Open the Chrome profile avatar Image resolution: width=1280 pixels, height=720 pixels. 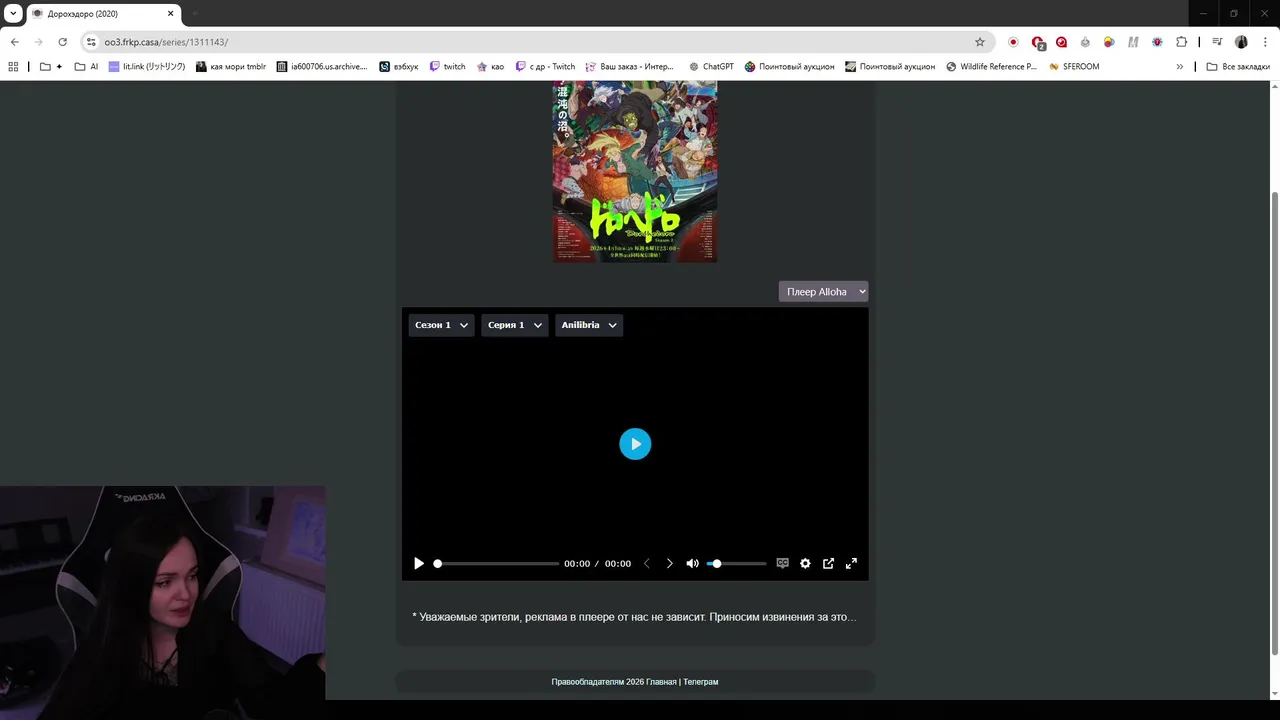pos(1241,42)
